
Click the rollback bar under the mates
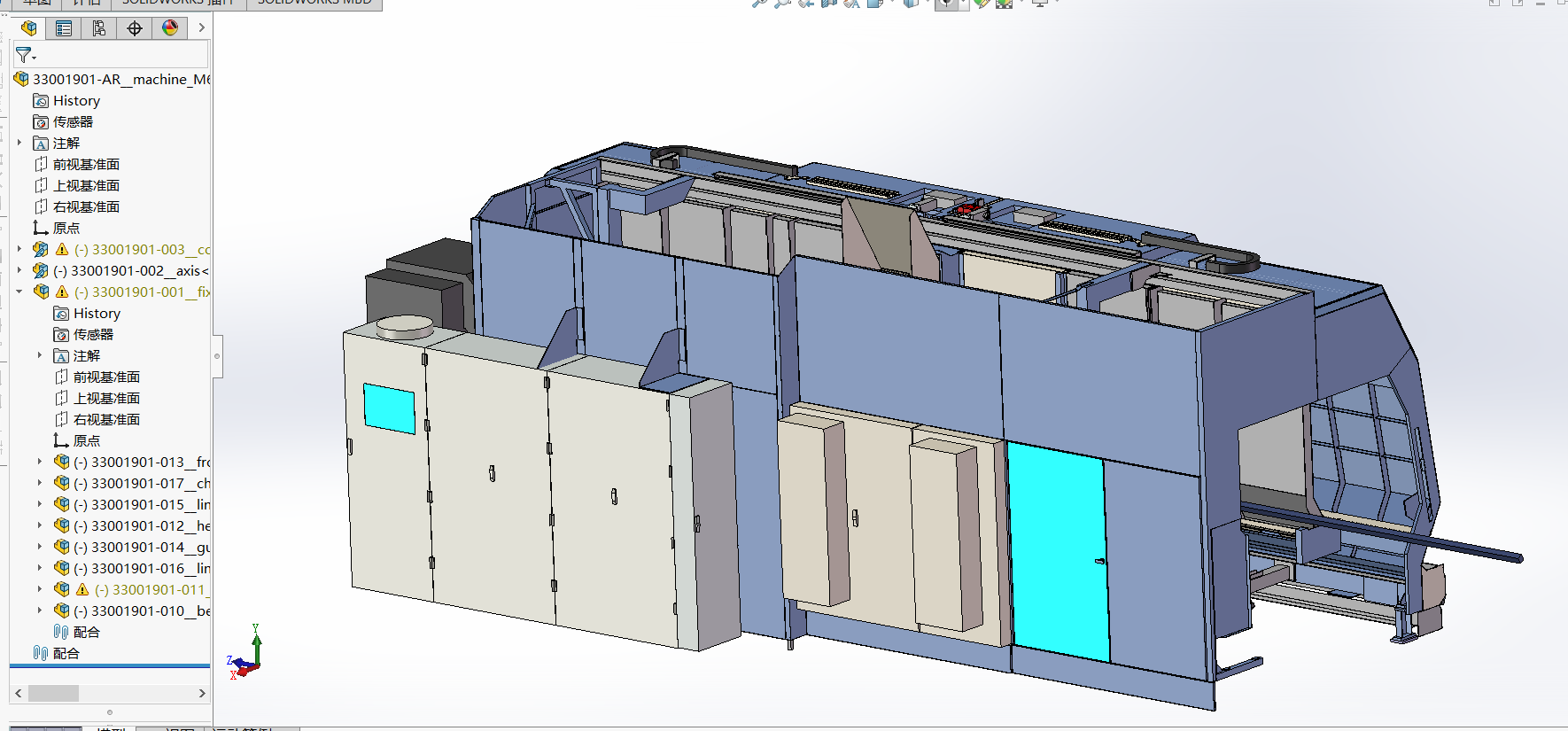coord(110,665)
